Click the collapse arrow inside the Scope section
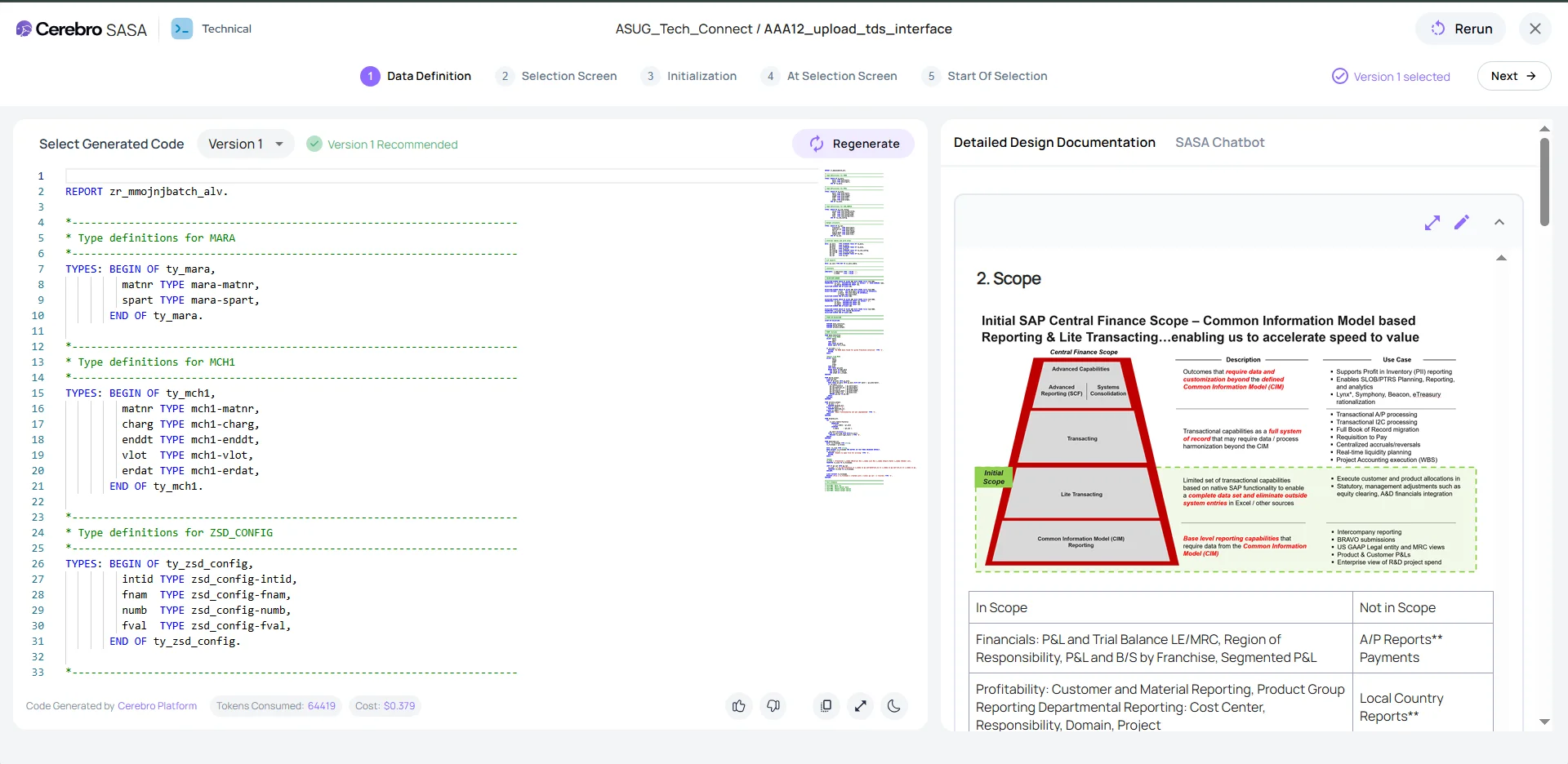This screenshot has height=764, width=1568. coord(1502,258)
